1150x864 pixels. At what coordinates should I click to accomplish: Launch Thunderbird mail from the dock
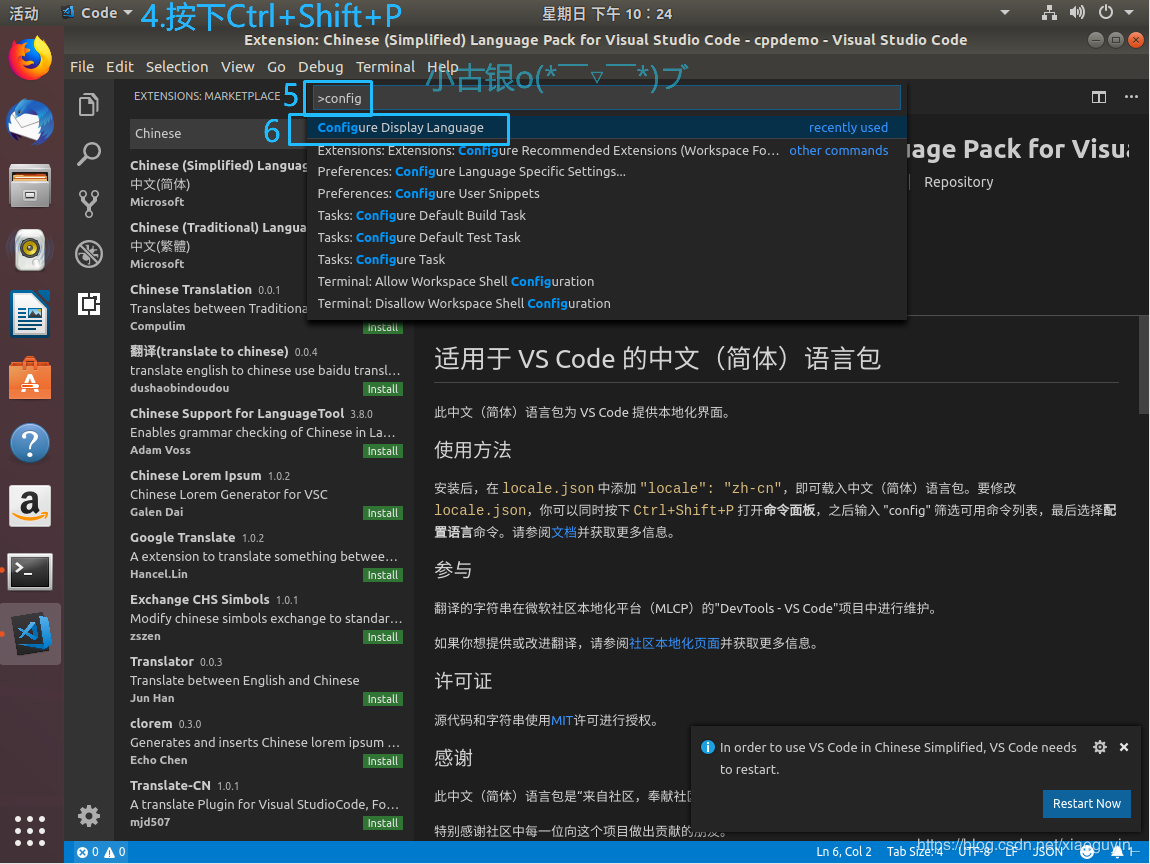tap(30, 122)
